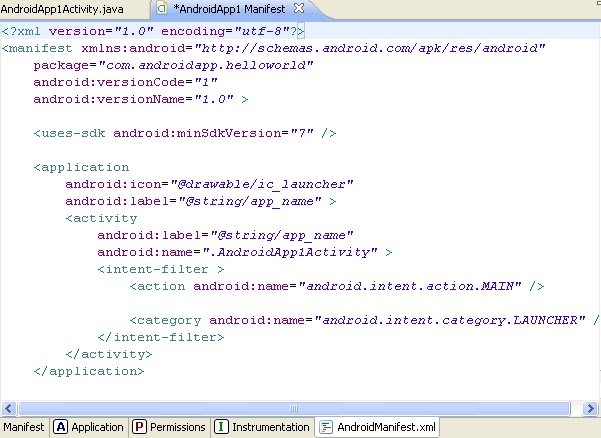601x438 pixels.
Task: Click the opening activity tag
Action: (x=101, y=218)
